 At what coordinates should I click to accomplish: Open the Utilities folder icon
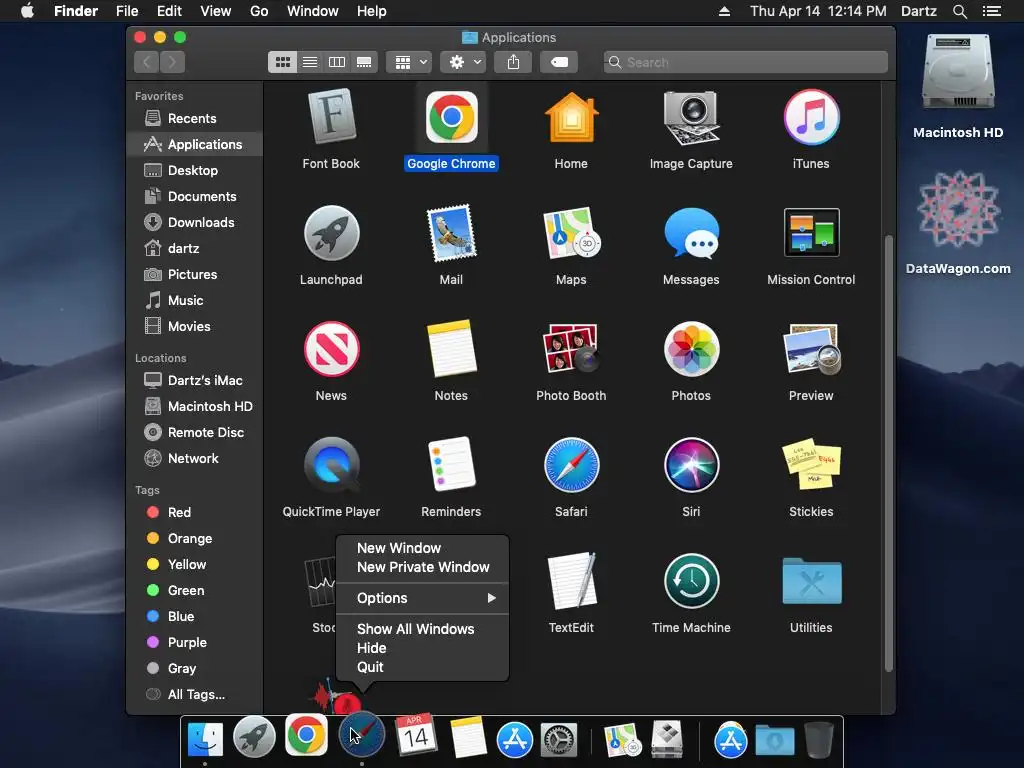[x=811, y=581]
